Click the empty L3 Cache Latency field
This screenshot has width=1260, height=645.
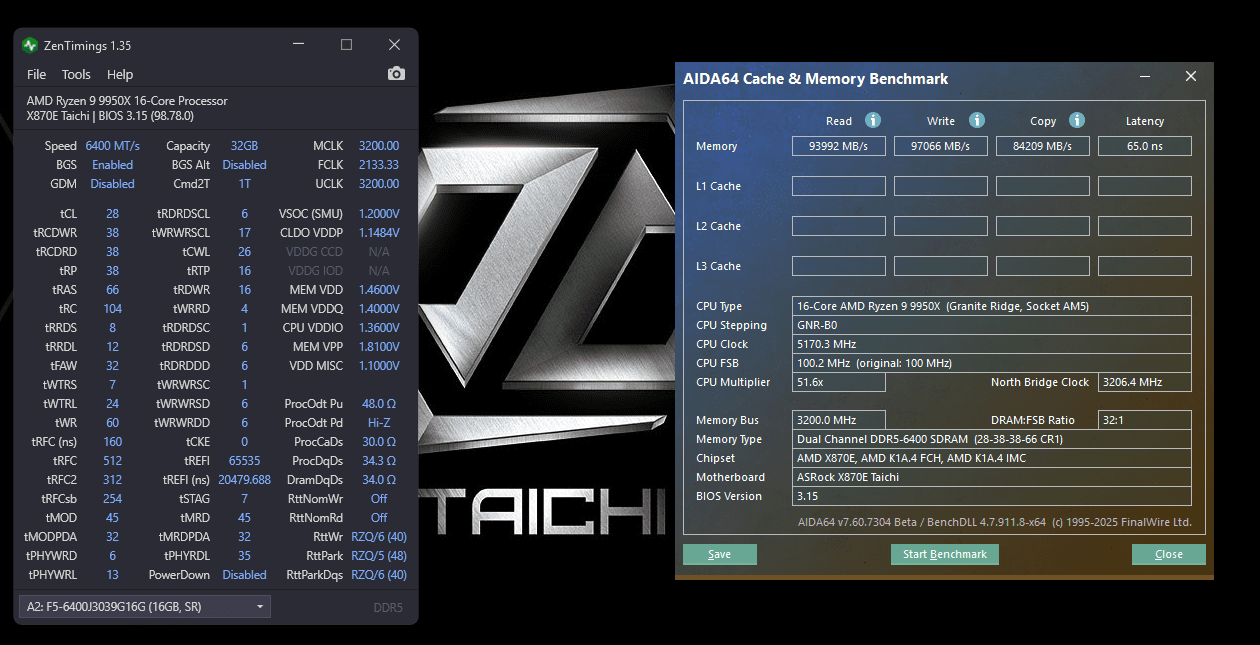click(x=1145, y=266)
